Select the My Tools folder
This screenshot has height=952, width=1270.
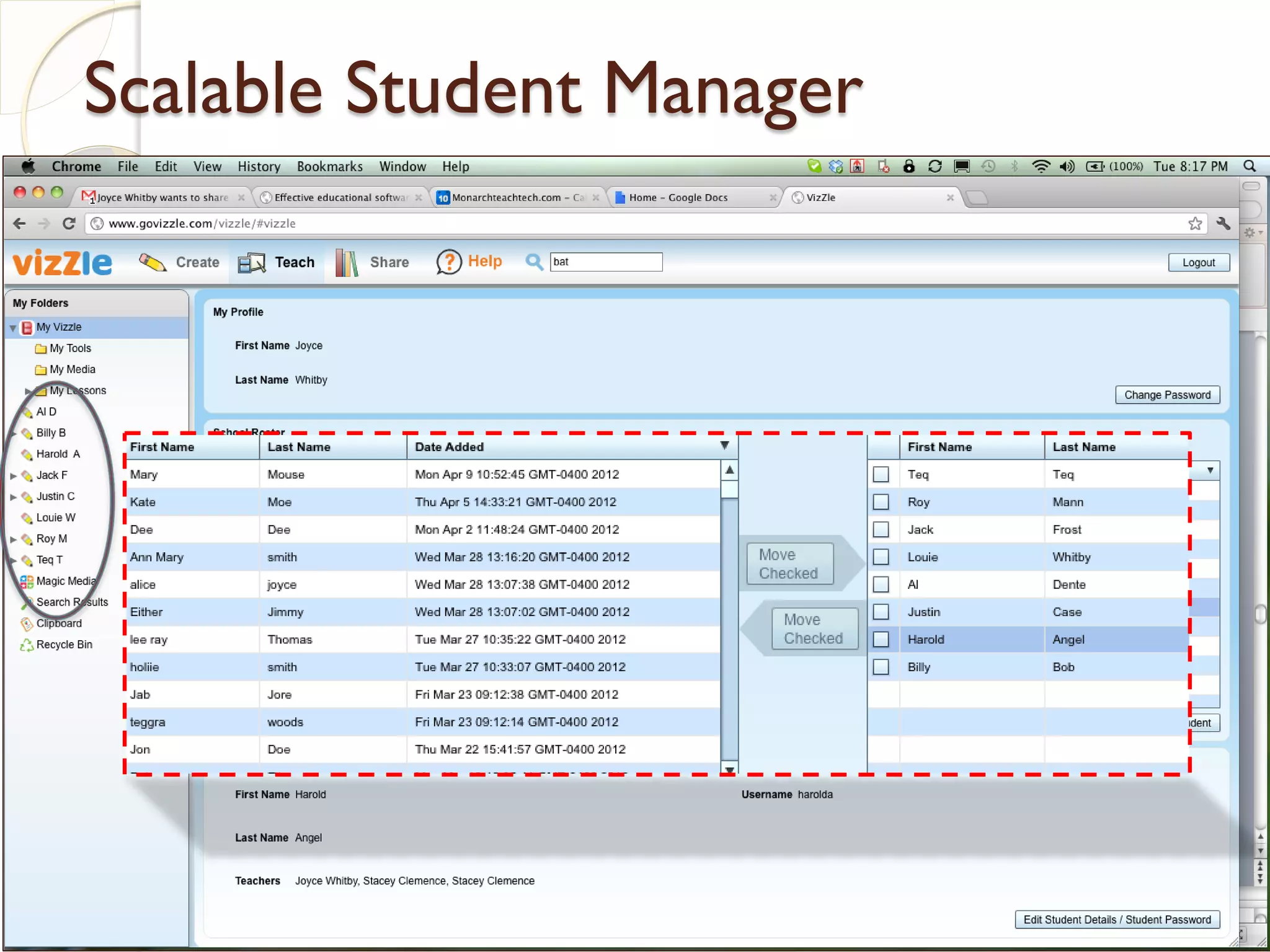coord(63,348)
